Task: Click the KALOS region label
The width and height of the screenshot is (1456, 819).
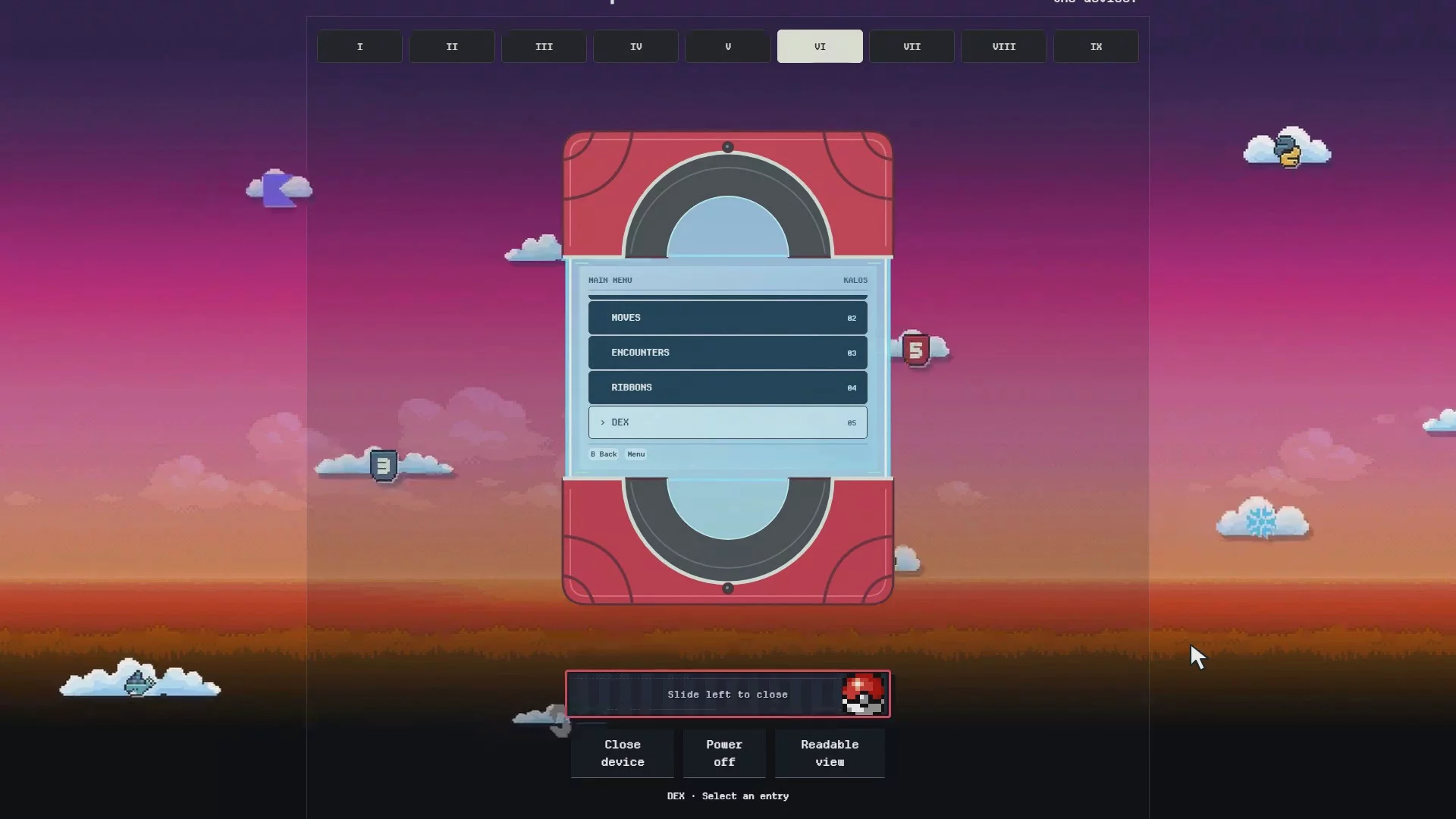Action: coord(855,281)
